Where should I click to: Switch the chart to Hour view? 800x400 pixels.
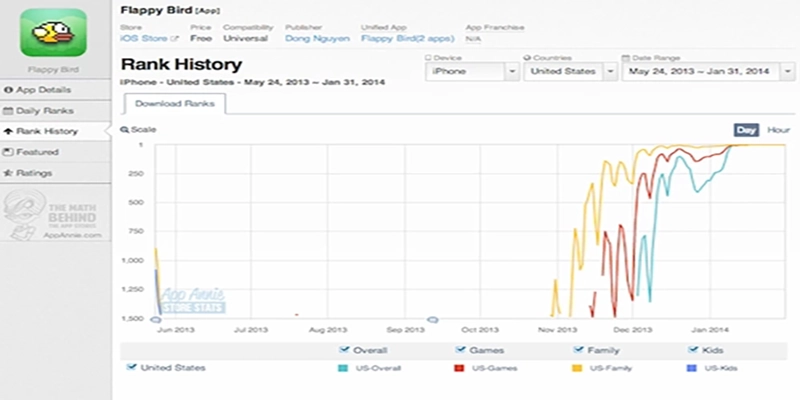tap(778, 130)
